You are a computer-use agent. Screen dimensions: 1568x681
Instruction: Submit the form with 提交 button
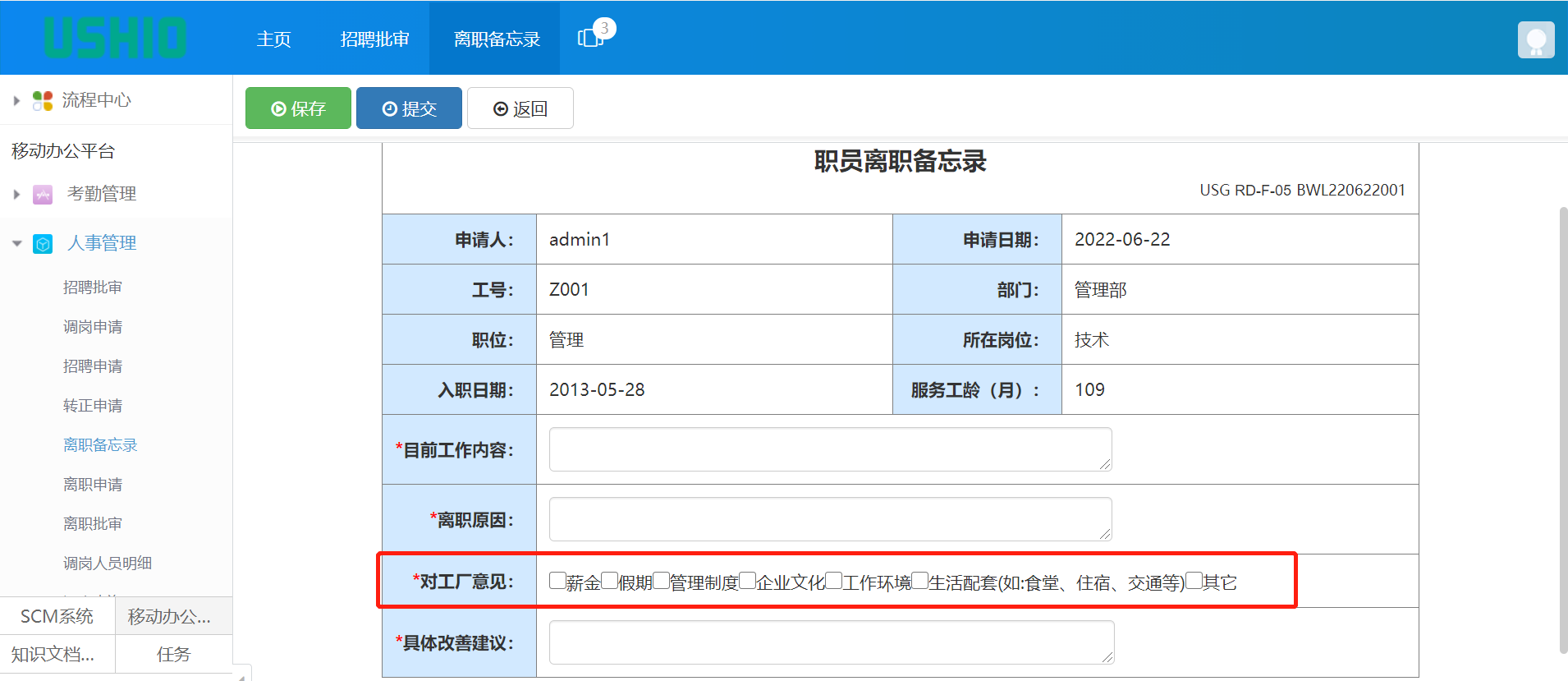point(409,108)
